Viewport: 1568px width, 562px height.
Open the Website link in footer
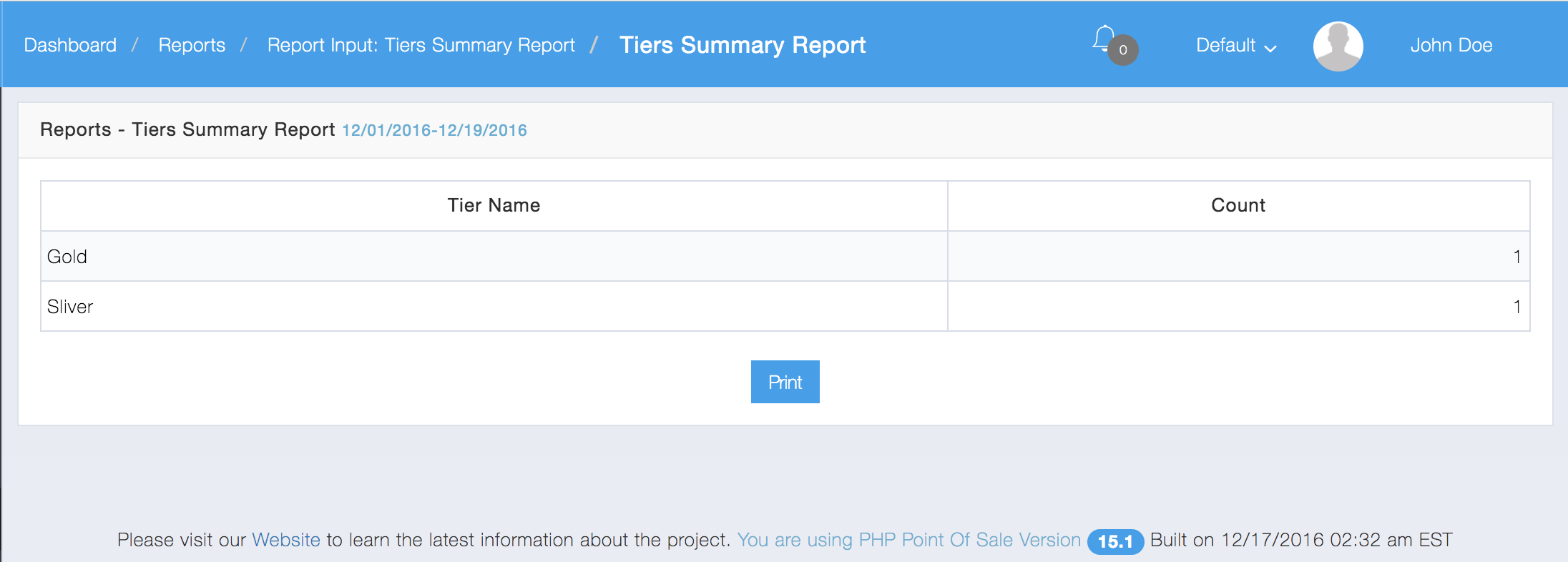click(x=286, y=540)
